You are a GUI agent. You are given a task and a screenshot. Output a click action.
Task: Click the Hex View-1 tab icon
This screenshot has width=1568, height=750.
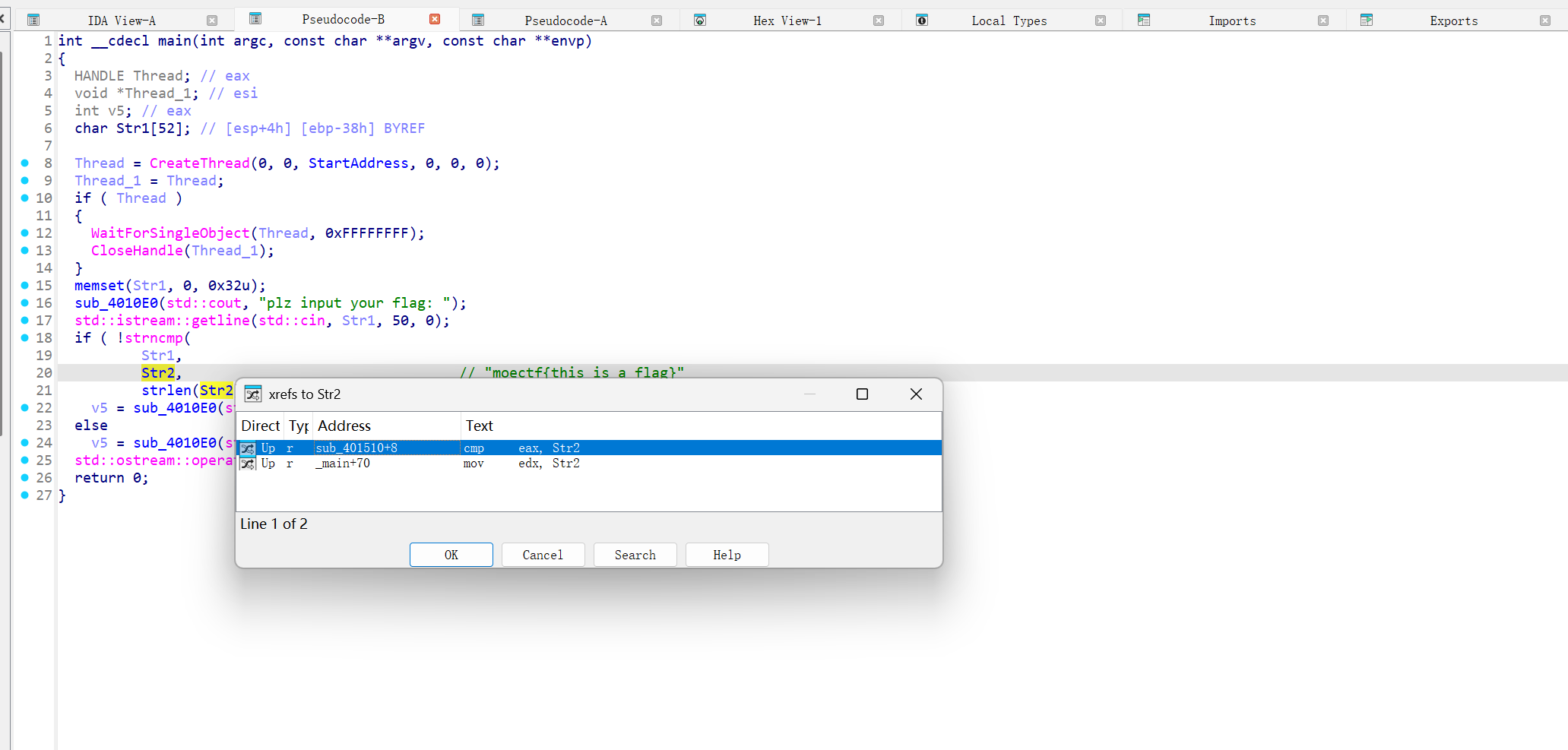pos(700,21)
